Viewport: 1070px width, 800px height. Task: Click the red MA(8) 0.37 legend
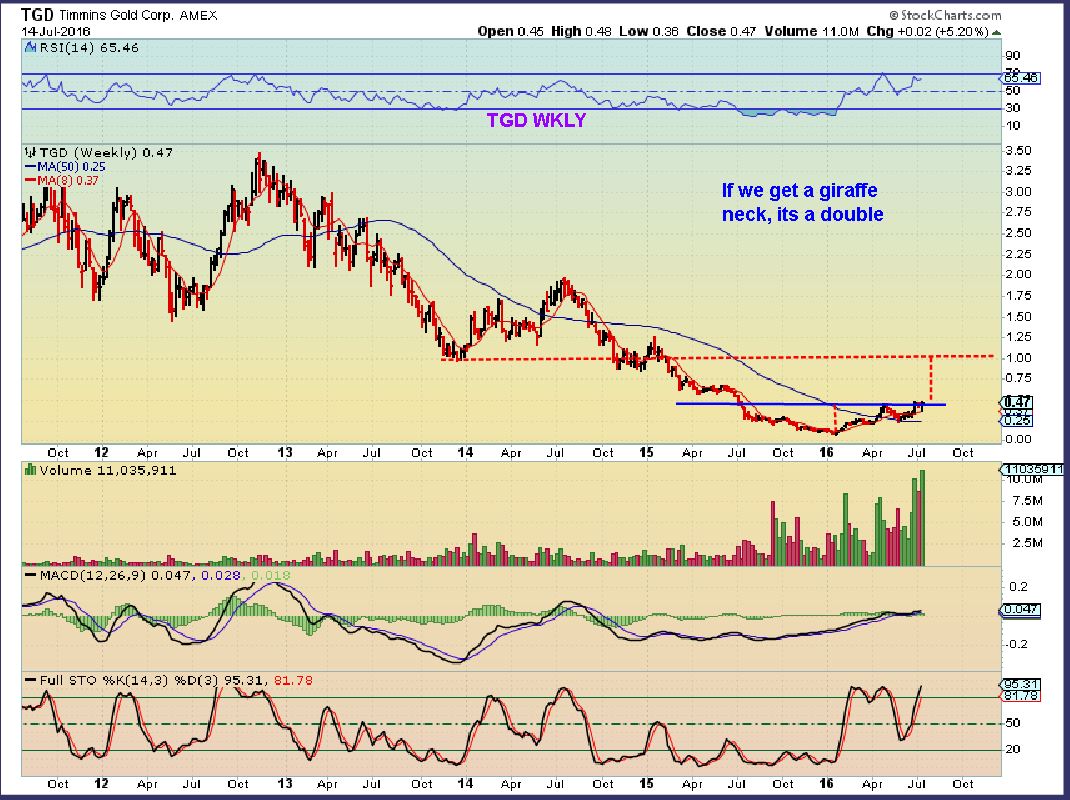tap(62, 181)
